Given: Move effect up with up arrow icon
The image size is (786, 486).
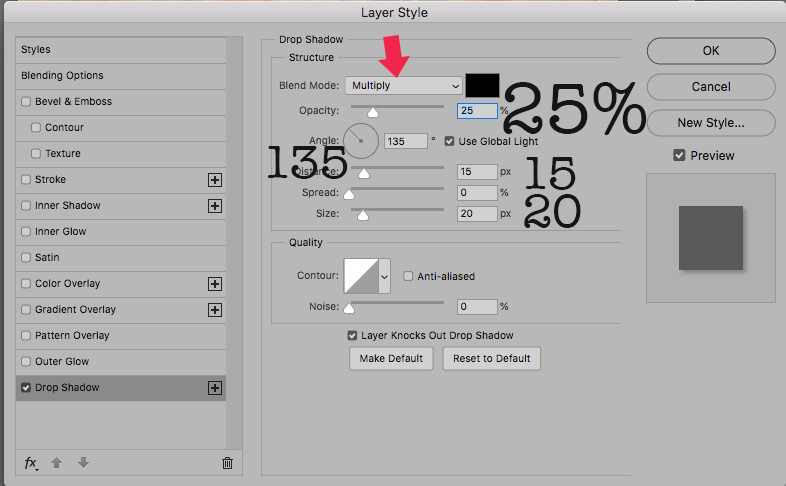Looking at the screenshot, I should (x=57, y=462).
